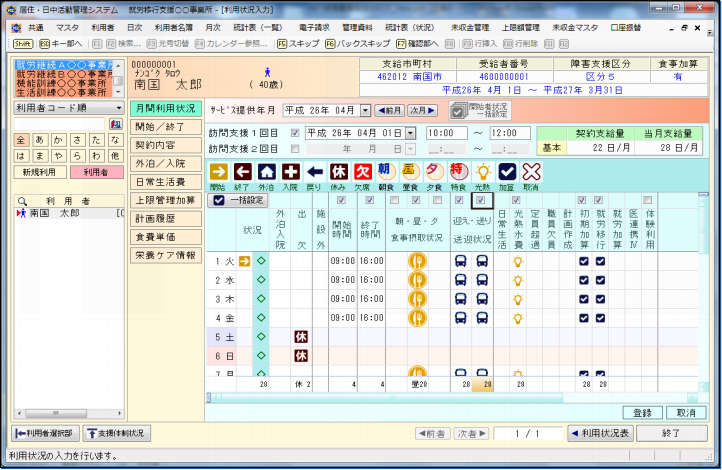Viewport: 722px width, 470px height.
Task: Open the サービス提供年月 dropdown
Action: click(365, 110)
